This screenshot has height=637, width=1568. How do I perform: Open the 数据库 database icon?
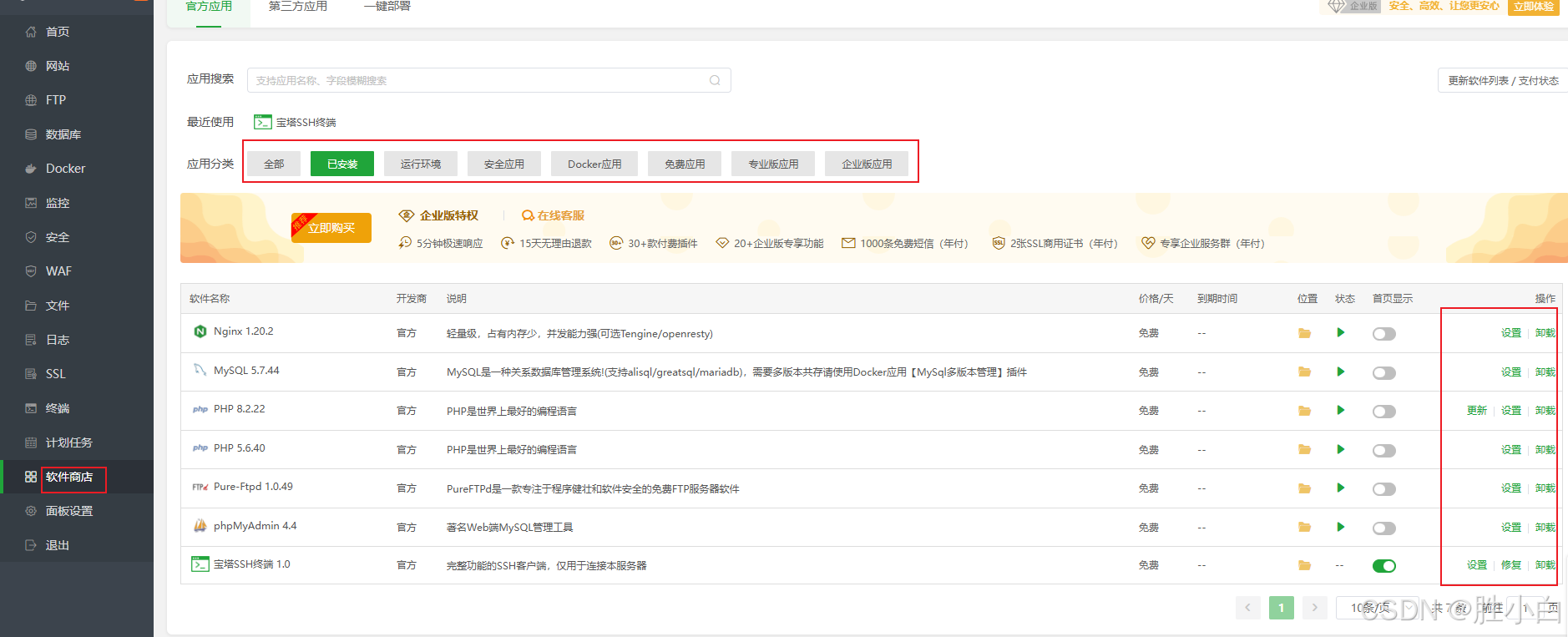(31, 134)
